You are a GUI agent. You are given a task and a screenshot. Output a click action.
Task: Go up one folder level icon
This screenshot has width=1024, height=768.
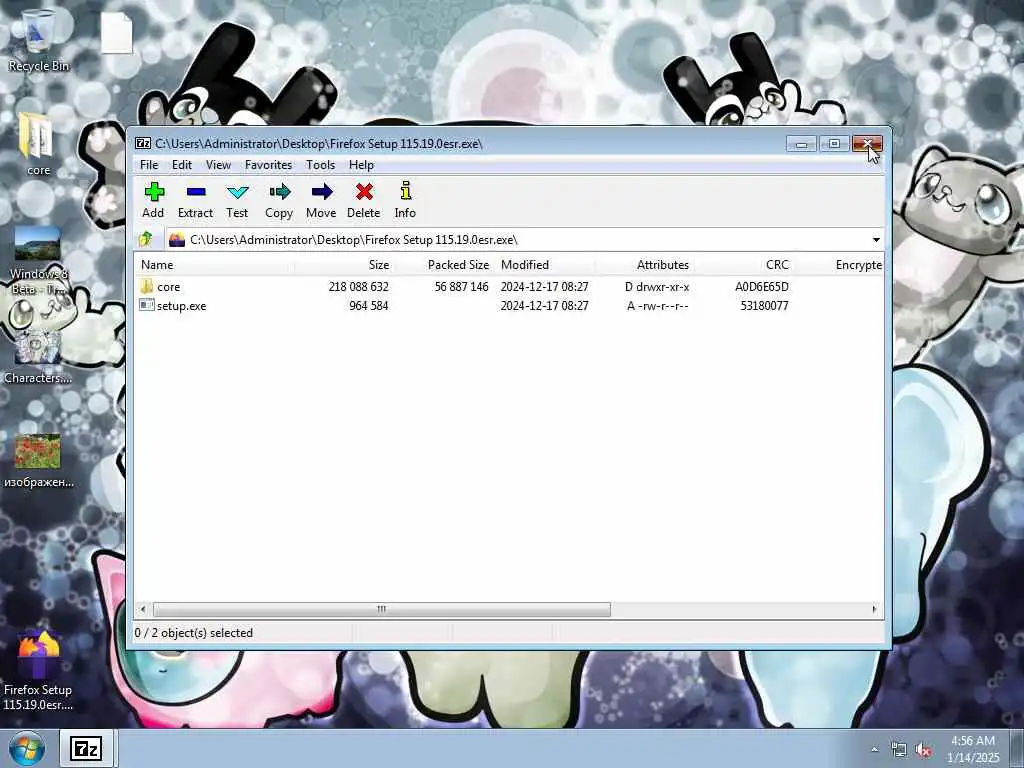146,240
